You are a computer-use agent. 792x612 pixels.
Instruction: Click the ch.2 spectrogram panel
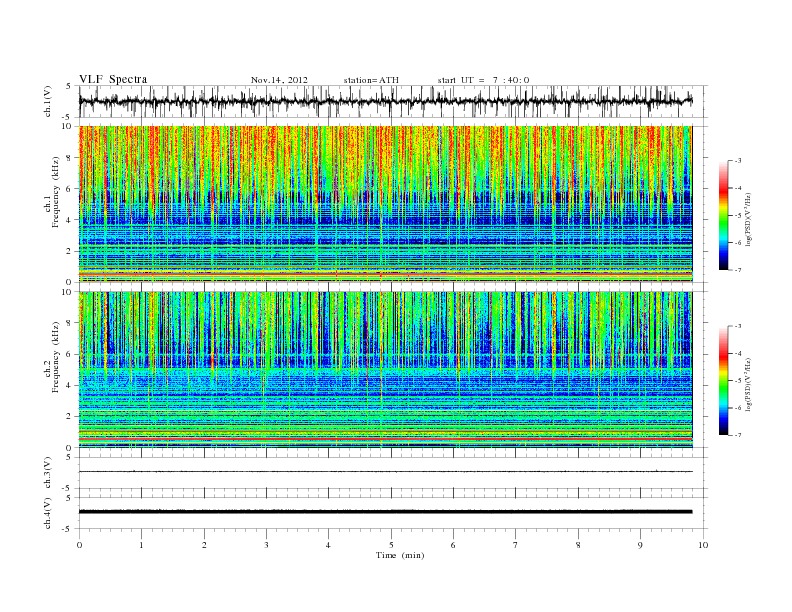coord(385,370)
